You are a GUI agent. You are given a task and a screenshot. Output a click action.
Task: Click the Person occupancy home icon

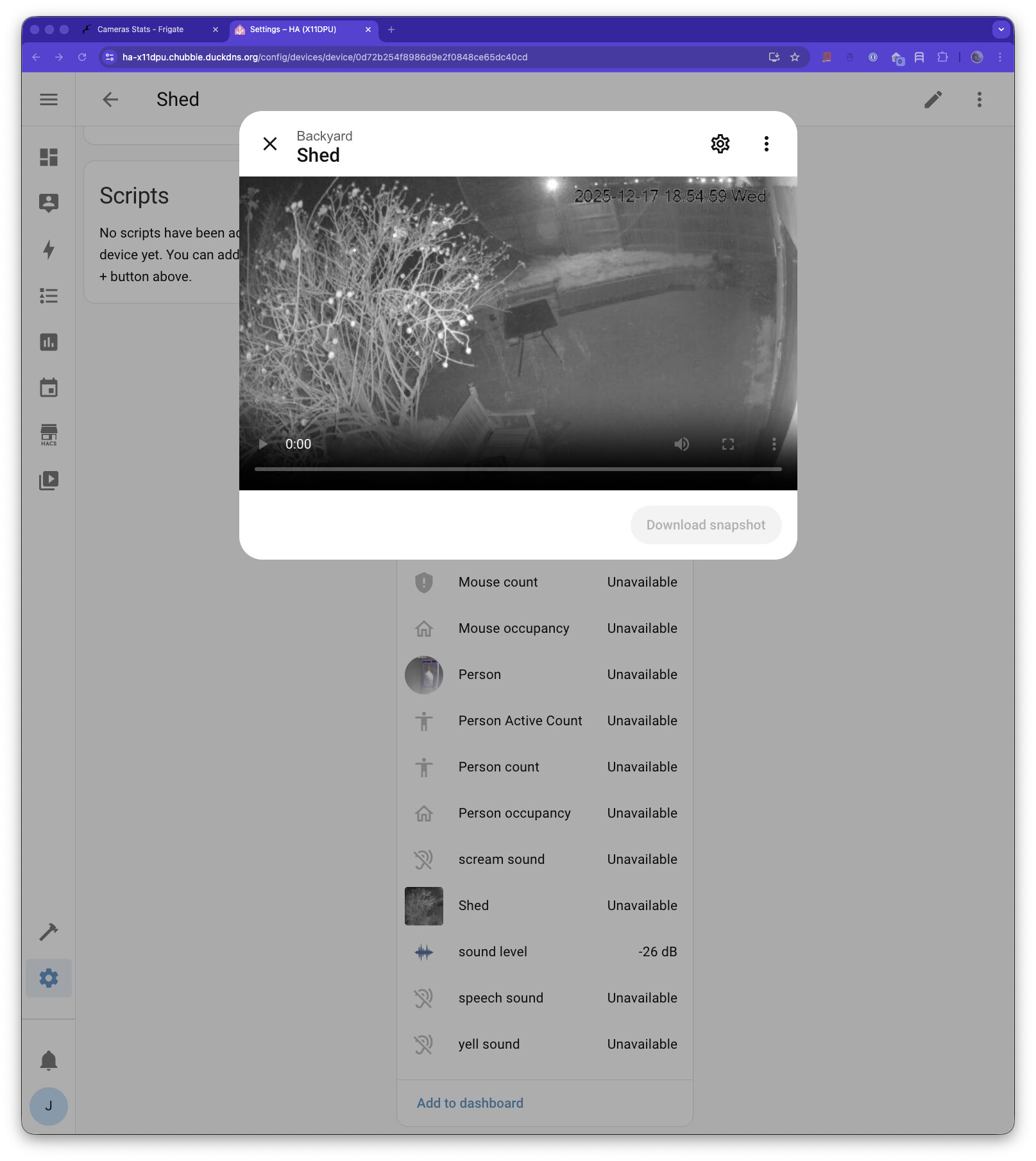pos(424,813)
